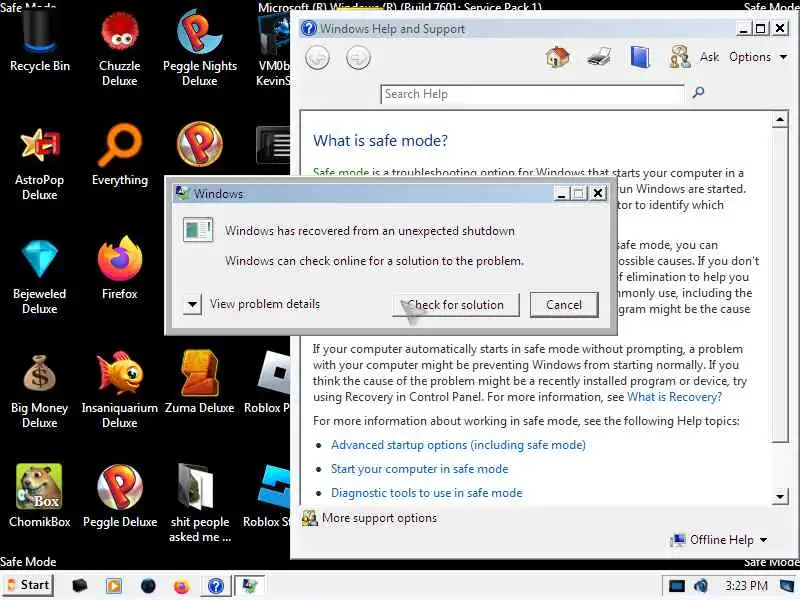The width and height of the screenshot is (800, 600).
Task: Click the volume icon in system tray
Action: (x=702, y=586)
